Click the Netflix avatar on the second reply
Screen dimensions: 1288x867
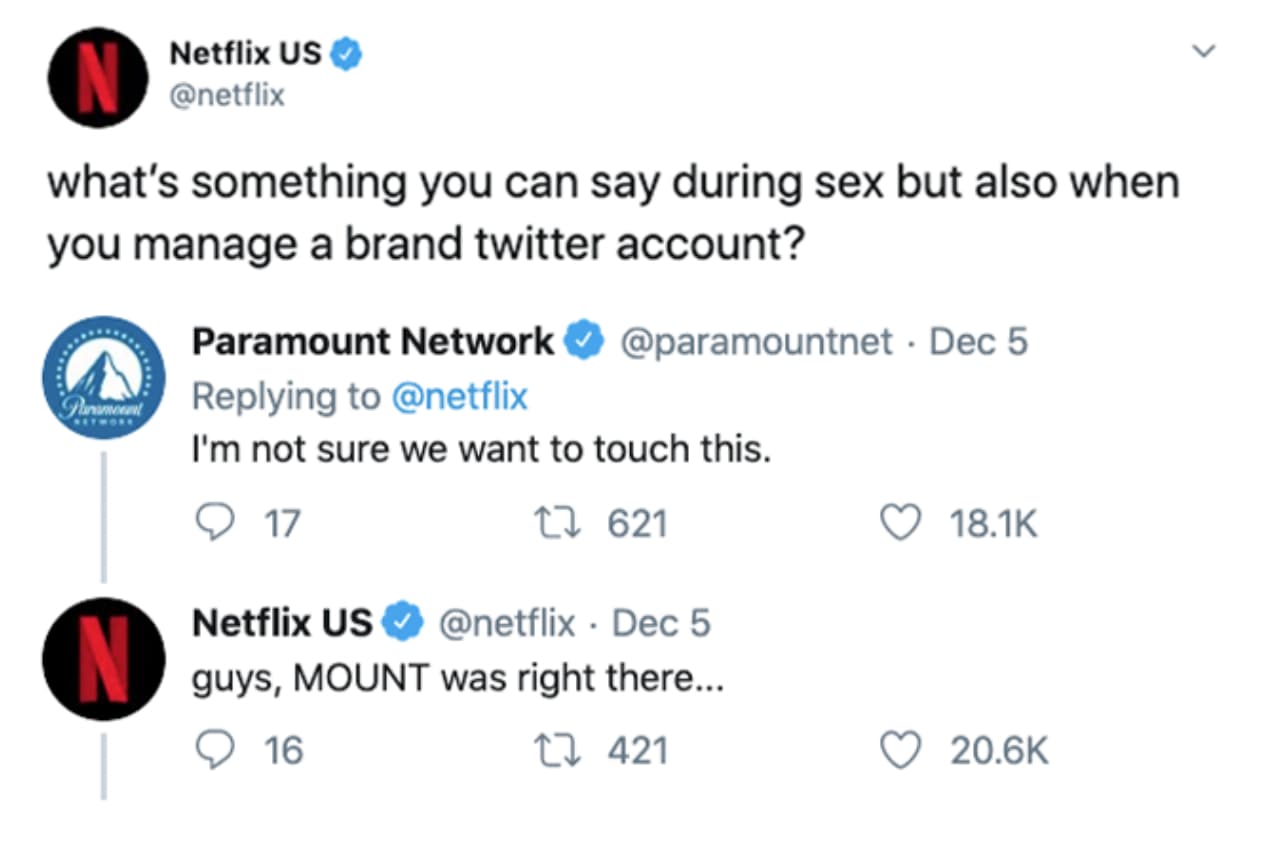click(x=103, y=660)
